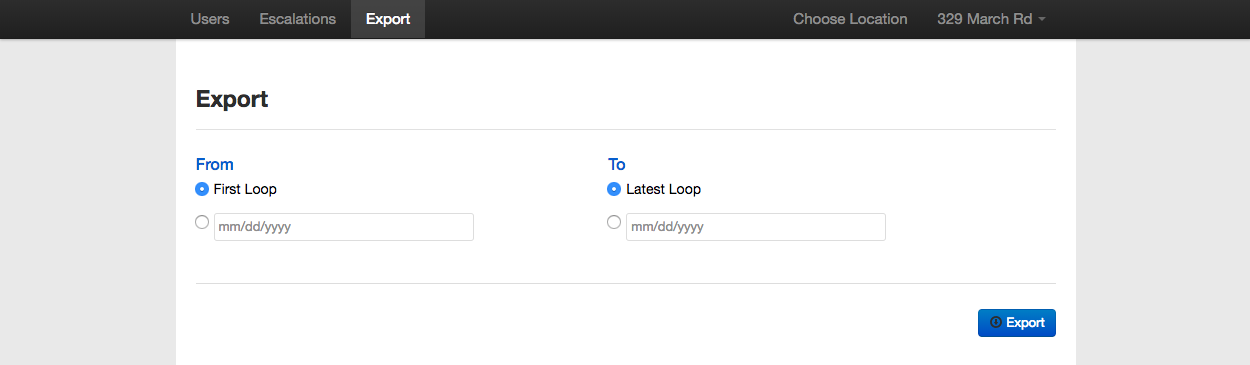
Task: Select the custom To date radio button
Action: 614,223
